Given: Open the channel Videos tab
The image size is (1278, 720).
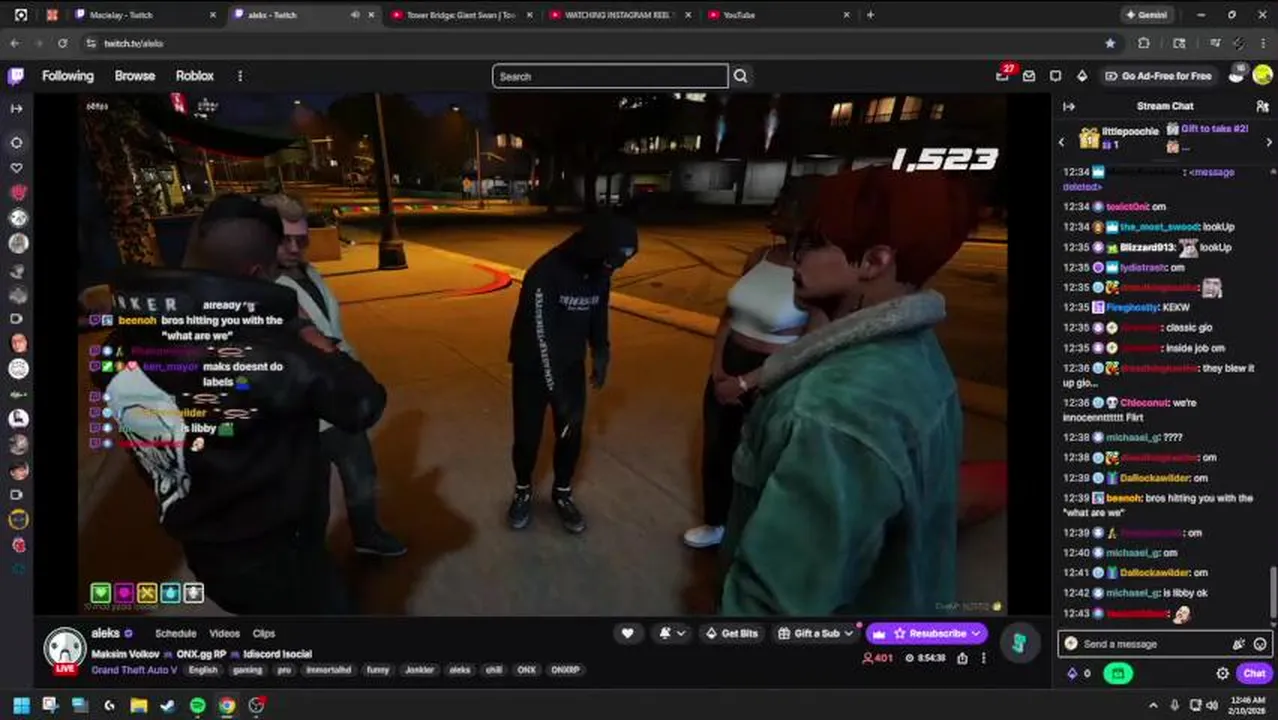Looking at the screenshot, I should pos(224,634).
